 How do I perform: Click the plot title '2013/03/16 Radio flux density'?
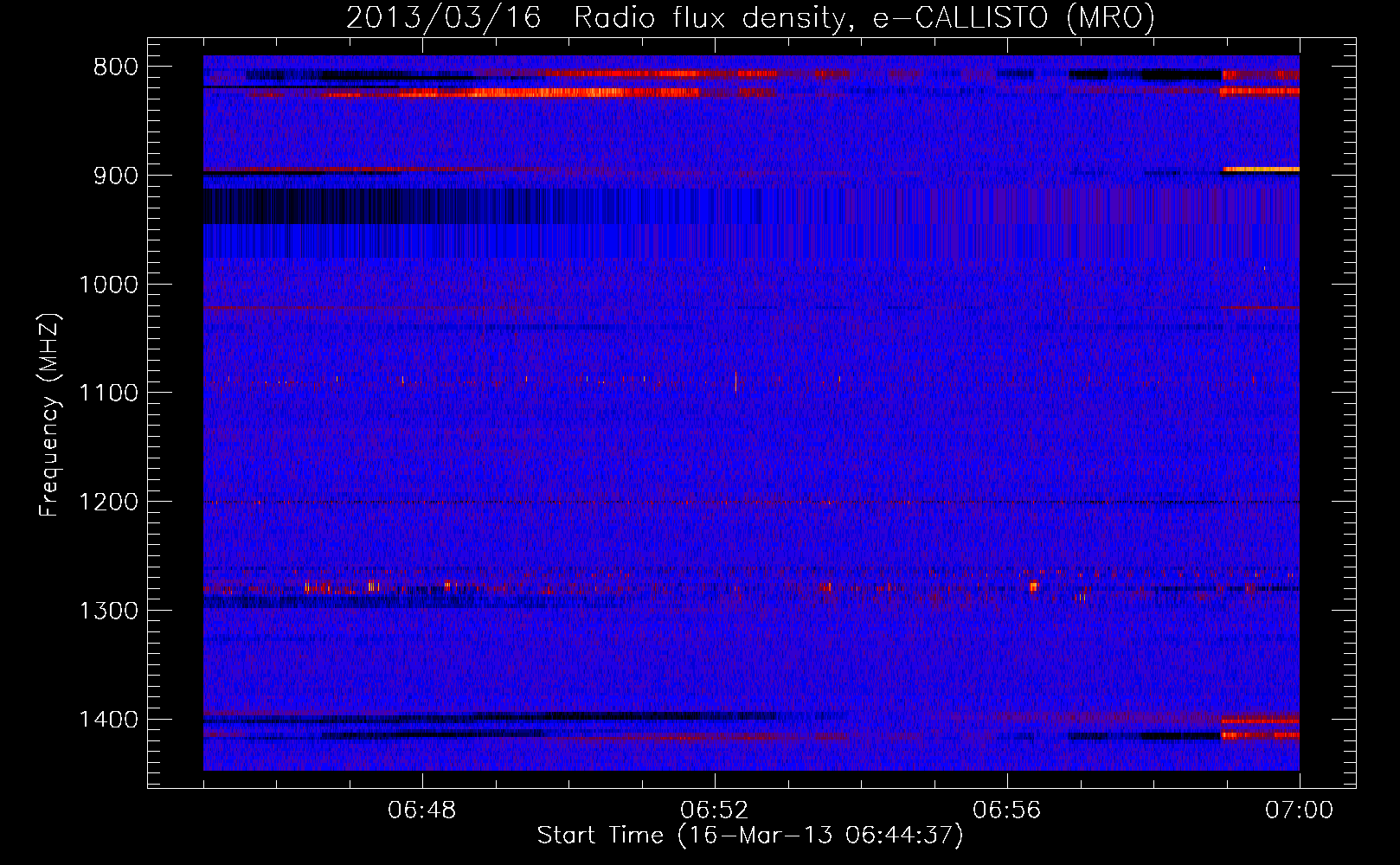[x=750, y=17]
